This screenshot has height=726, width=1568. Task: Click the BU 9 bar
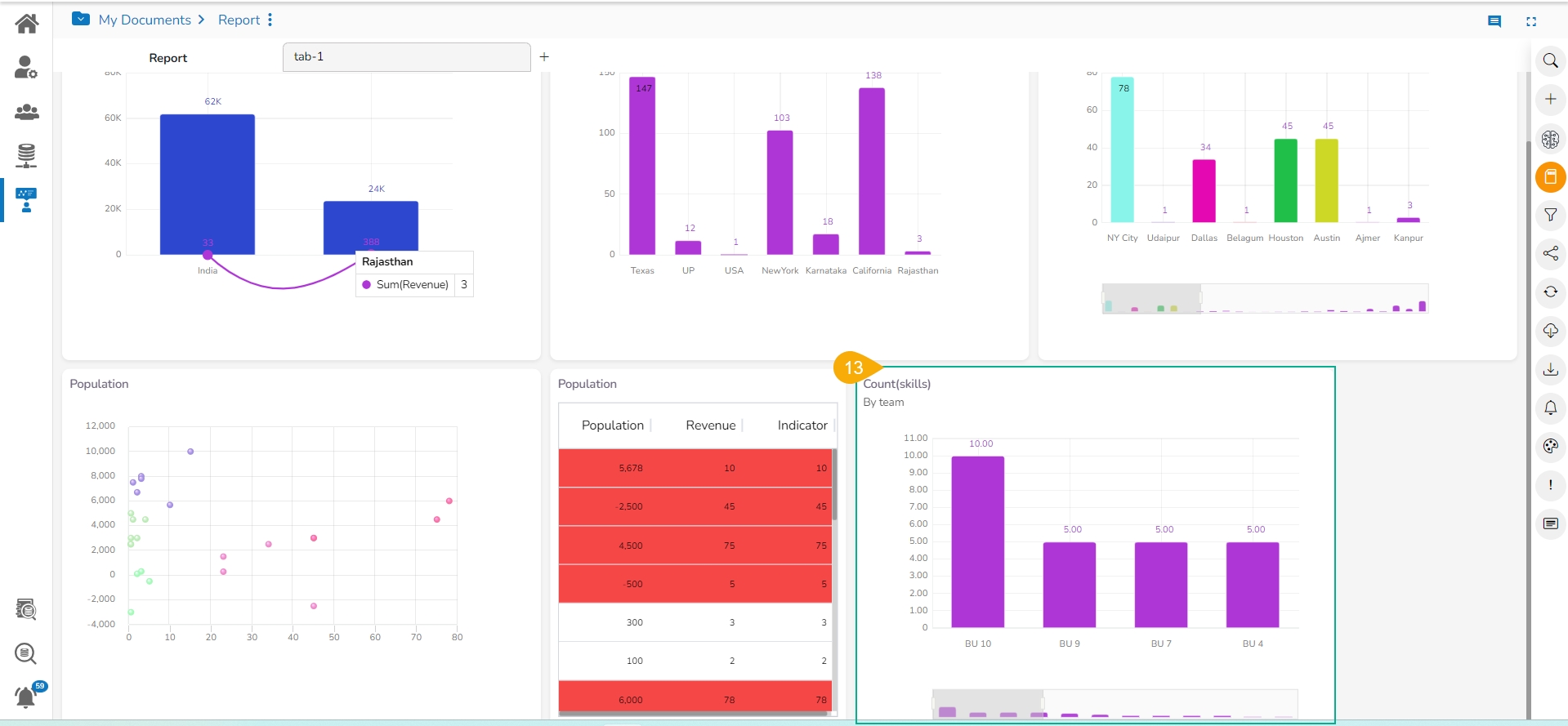1070,585
